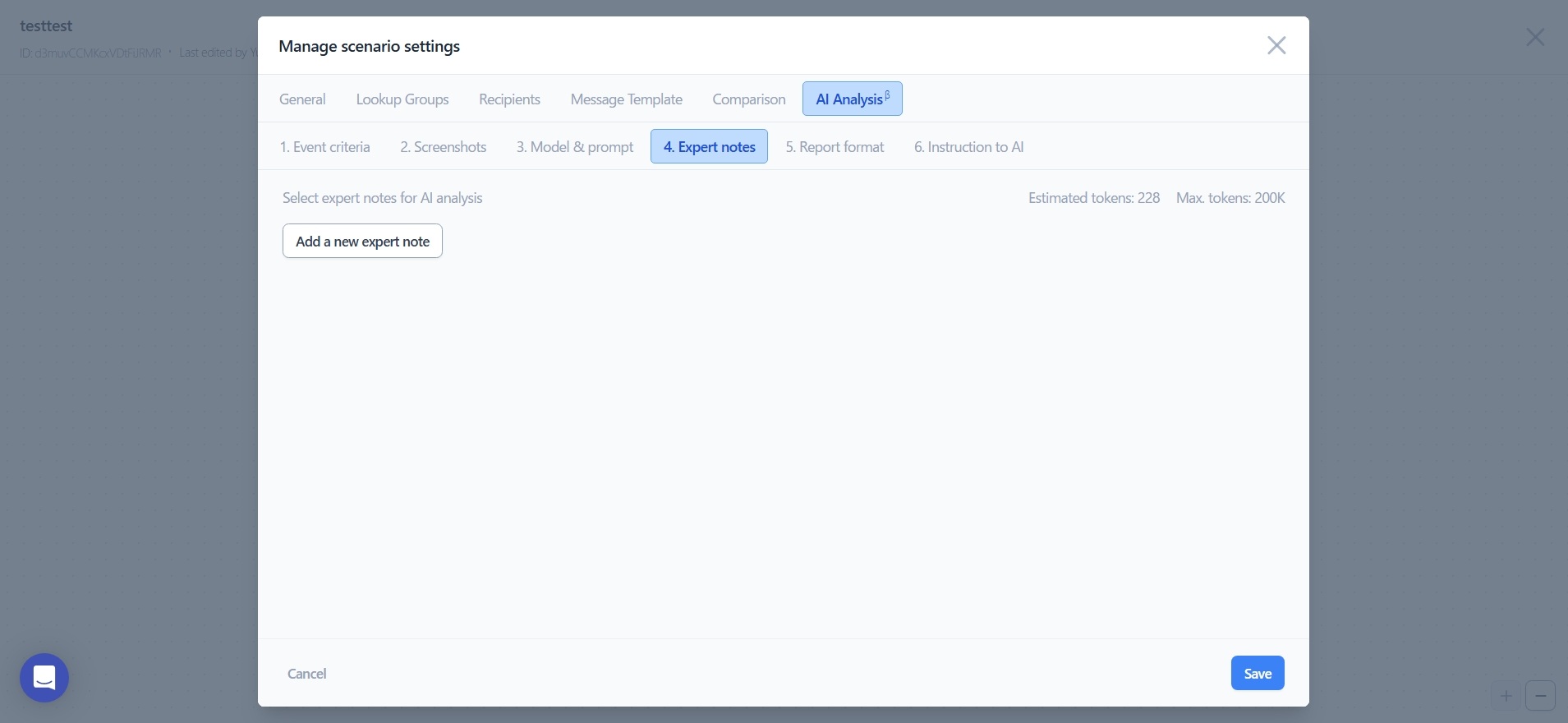The height and width of the screenshot is (723, 1568).
Task: Select the AI Analysis beta tab
Action: click(x=852, y=99)
